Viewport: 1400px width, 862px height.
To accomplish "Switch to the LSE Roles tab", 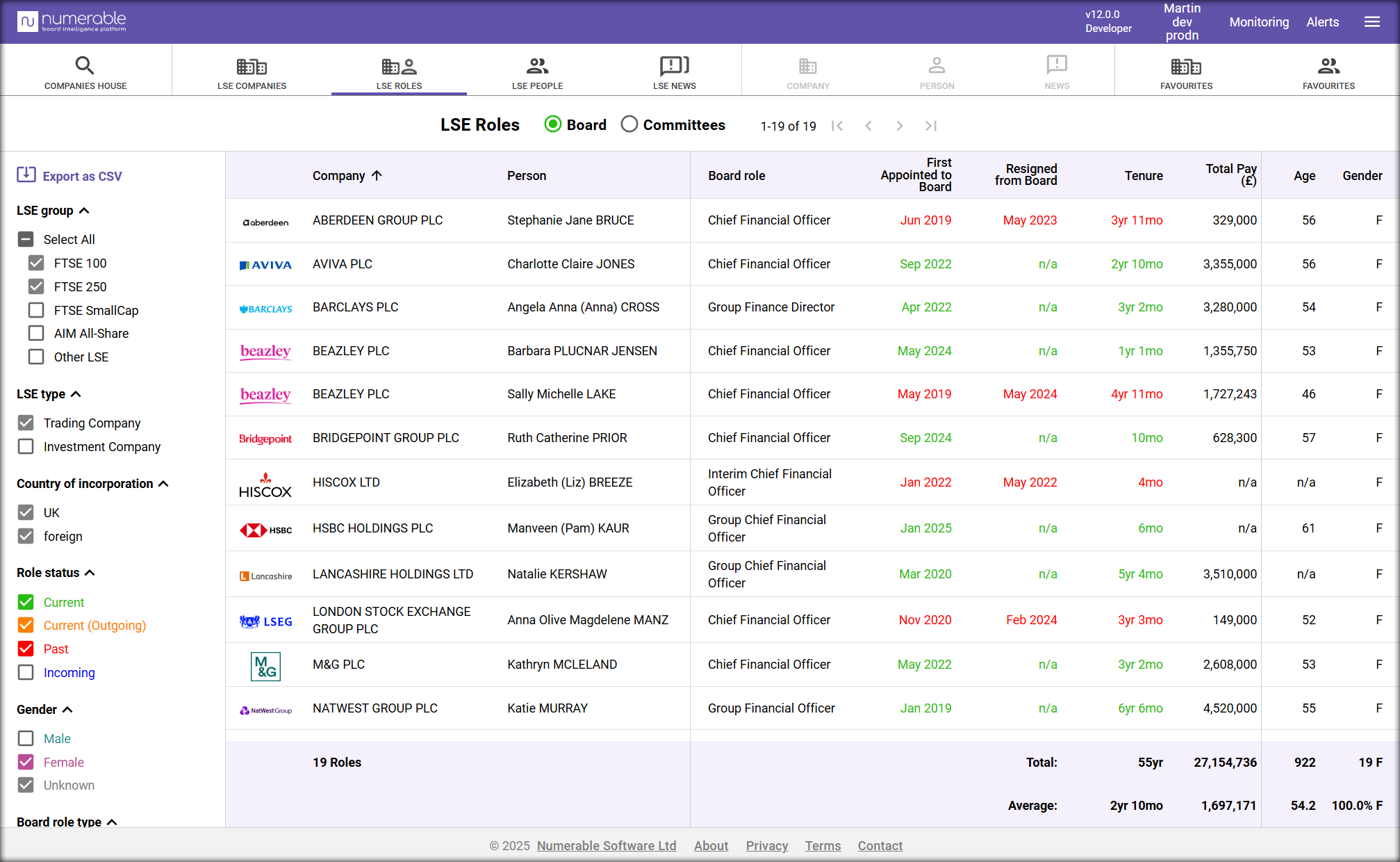I will [399, 72].
